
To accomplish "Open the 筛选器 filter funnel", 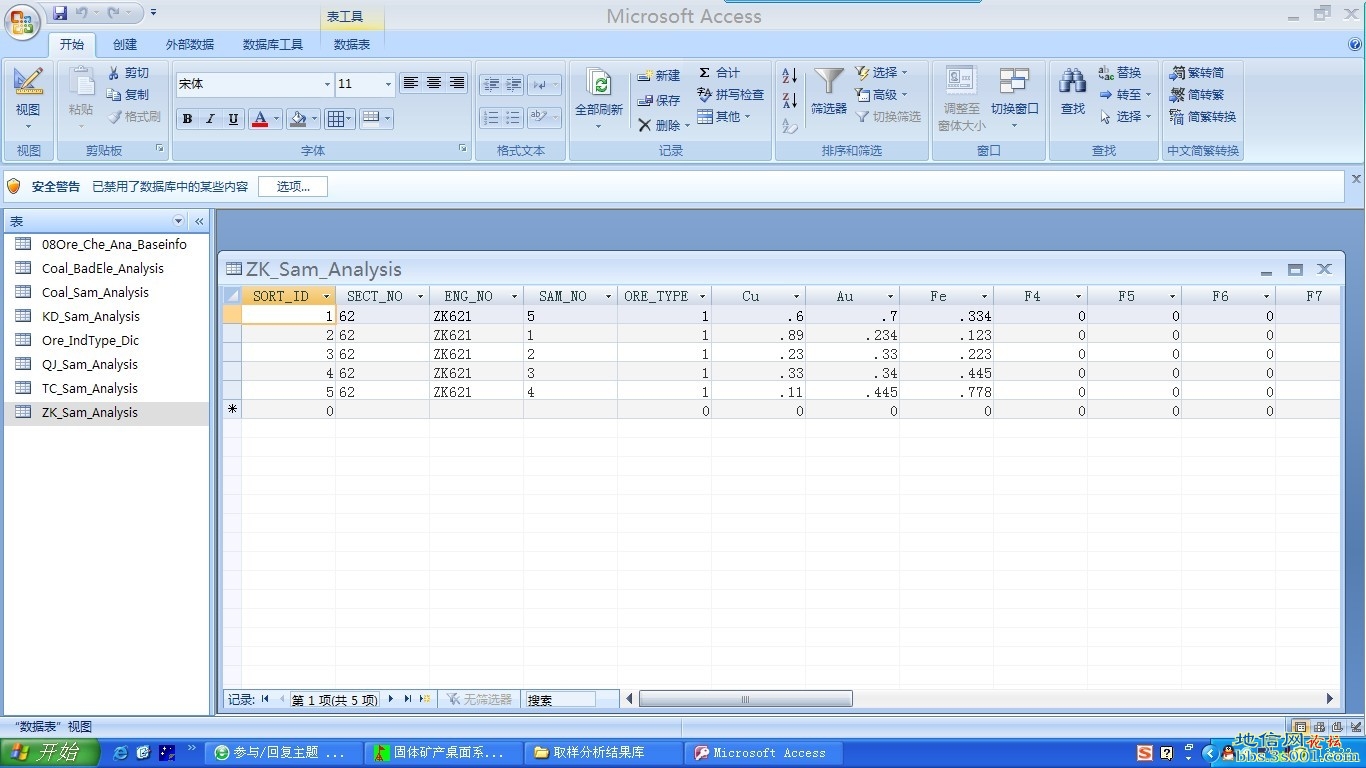I will [829, 92].
